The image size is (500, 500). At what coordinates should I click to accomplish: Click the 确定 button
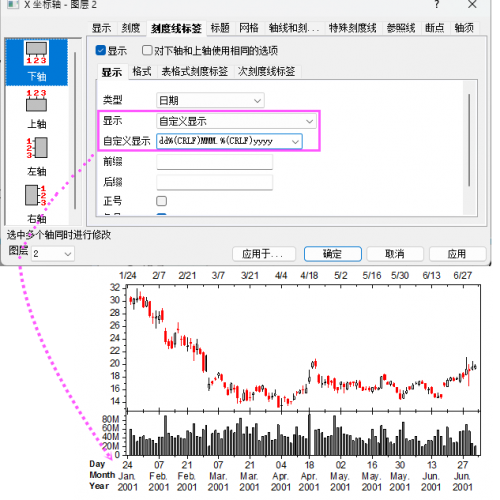[333, 254]
